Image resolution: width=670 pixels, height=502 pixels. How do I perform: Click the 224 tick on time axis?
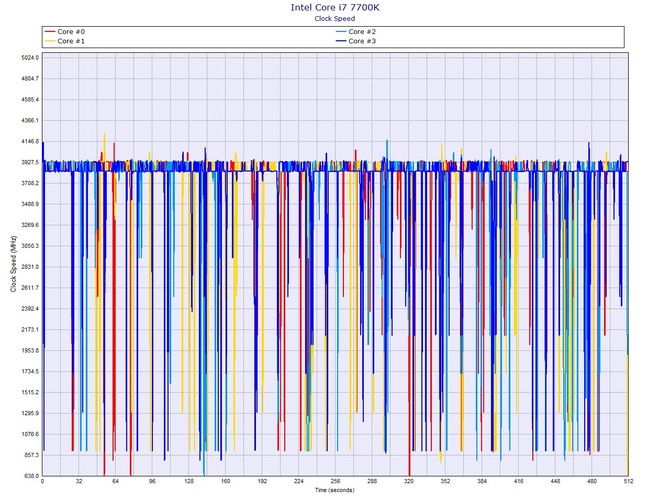tap(299, 481)
